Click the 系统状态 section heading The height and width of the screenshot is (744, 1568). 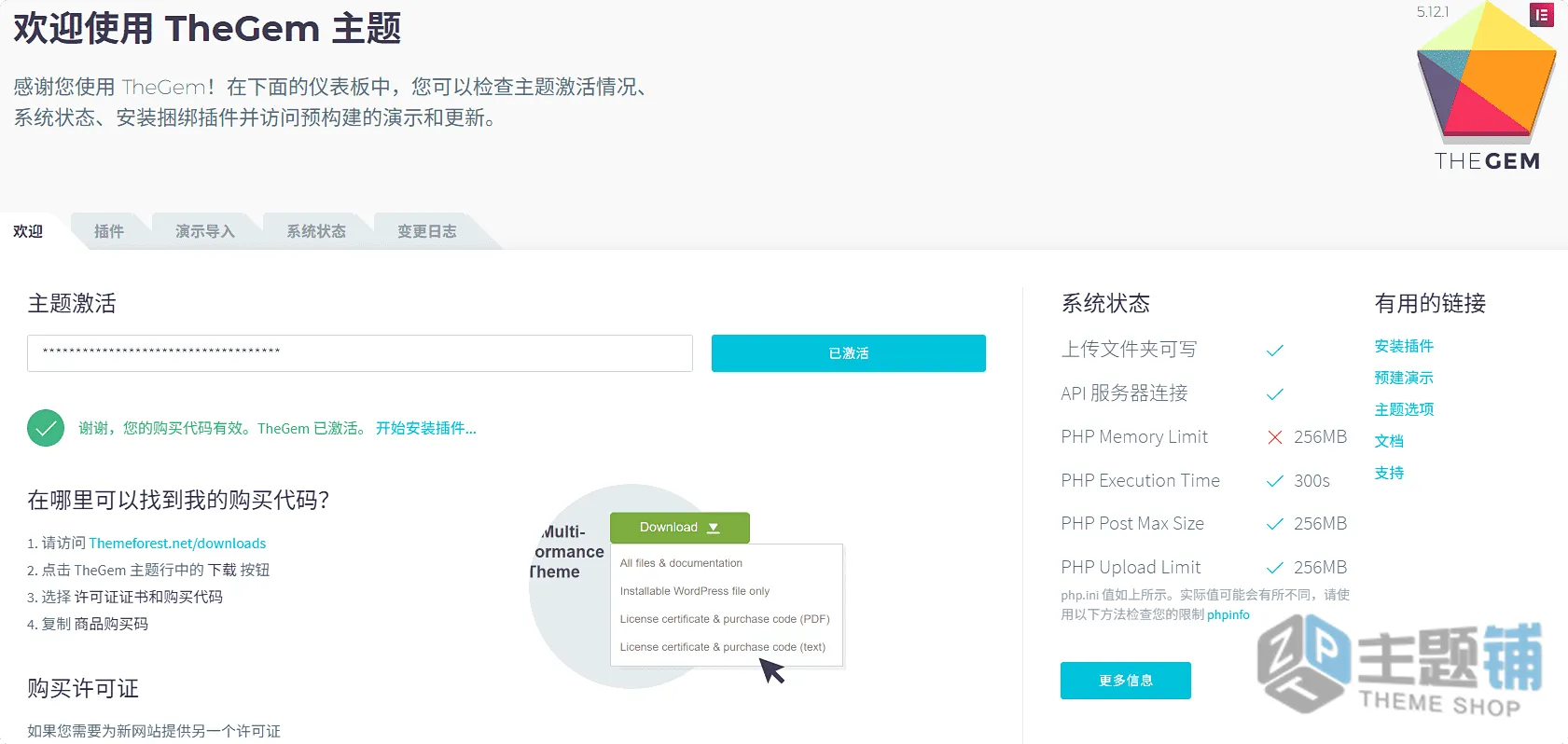[1105, 303]
